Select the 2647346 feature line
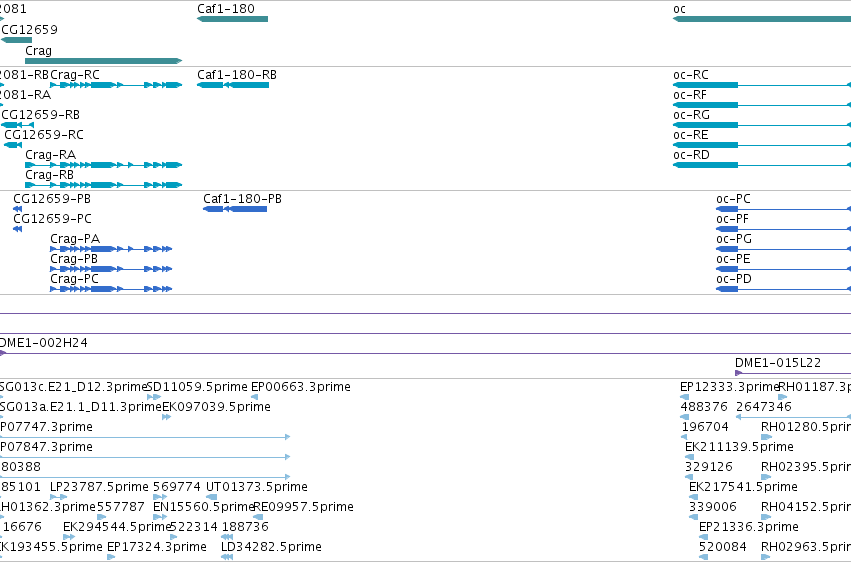851x562 pixels. 793,417
